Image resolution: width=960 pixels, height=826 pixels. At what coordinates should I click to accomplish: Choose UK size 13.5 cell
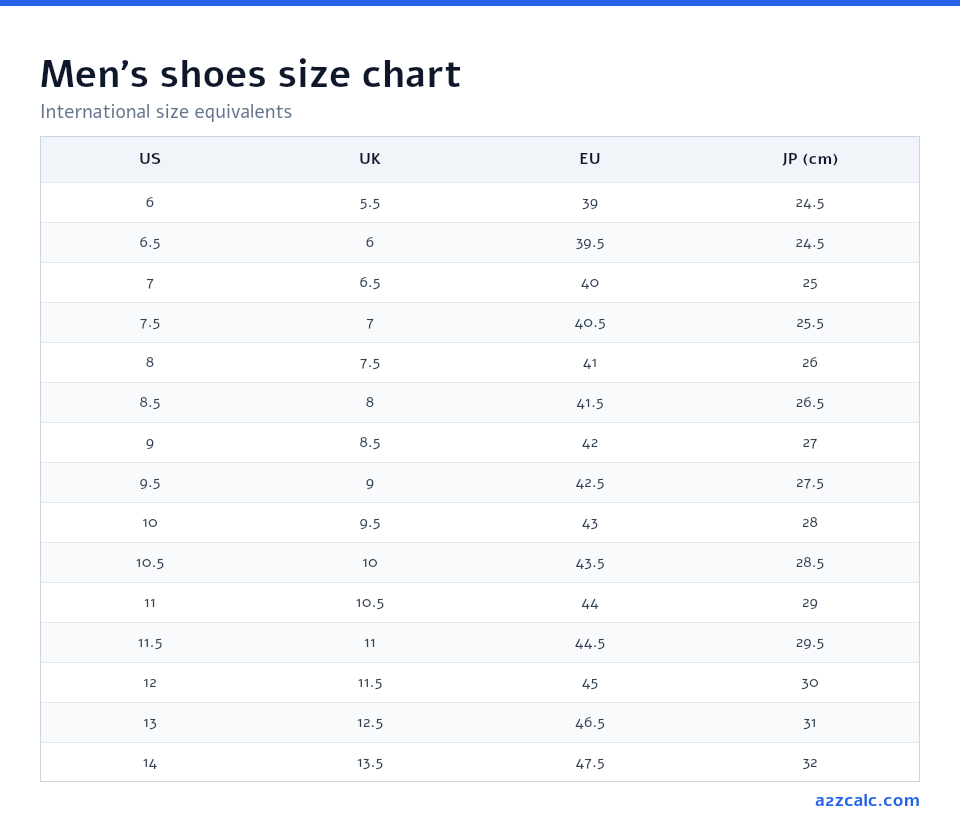point(370,764)
